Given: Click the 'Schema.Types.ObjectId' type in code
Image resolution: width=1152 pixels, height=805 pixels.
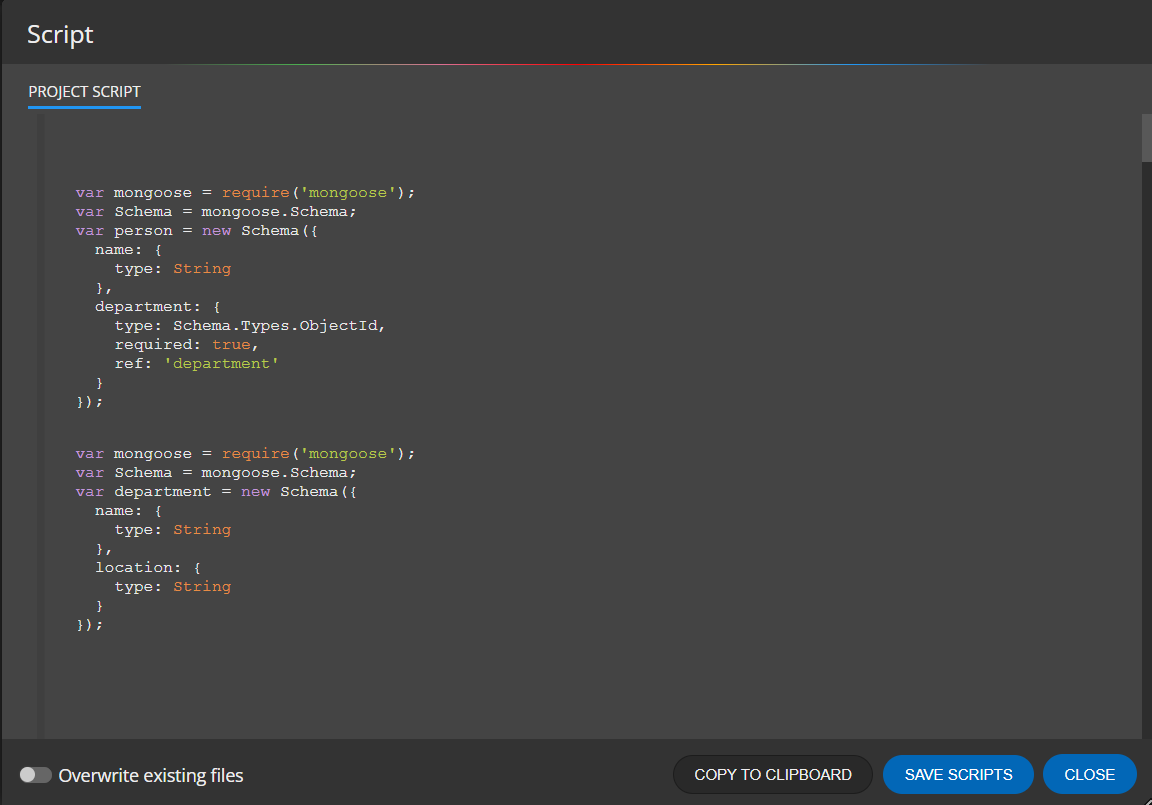Looking at the screenshot, I should 278,325.
